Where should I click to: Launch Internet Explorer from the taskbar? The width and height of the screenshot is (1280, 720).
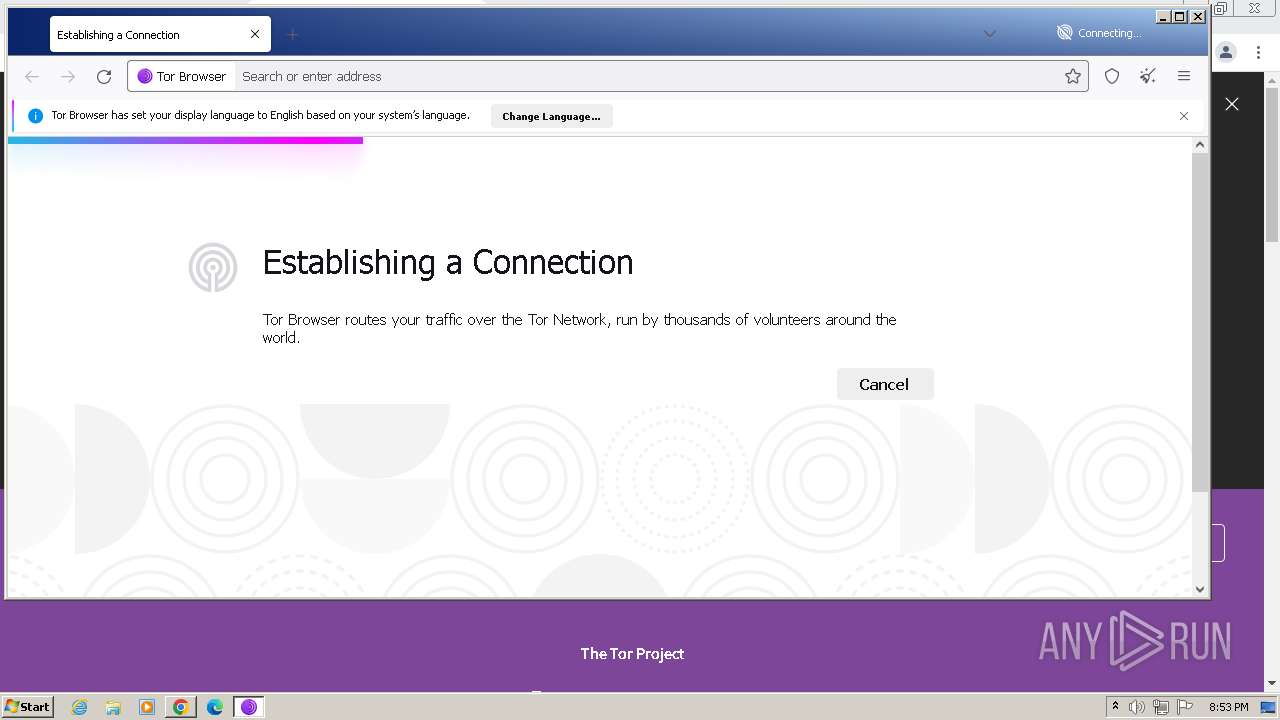(x=80, y=707)
